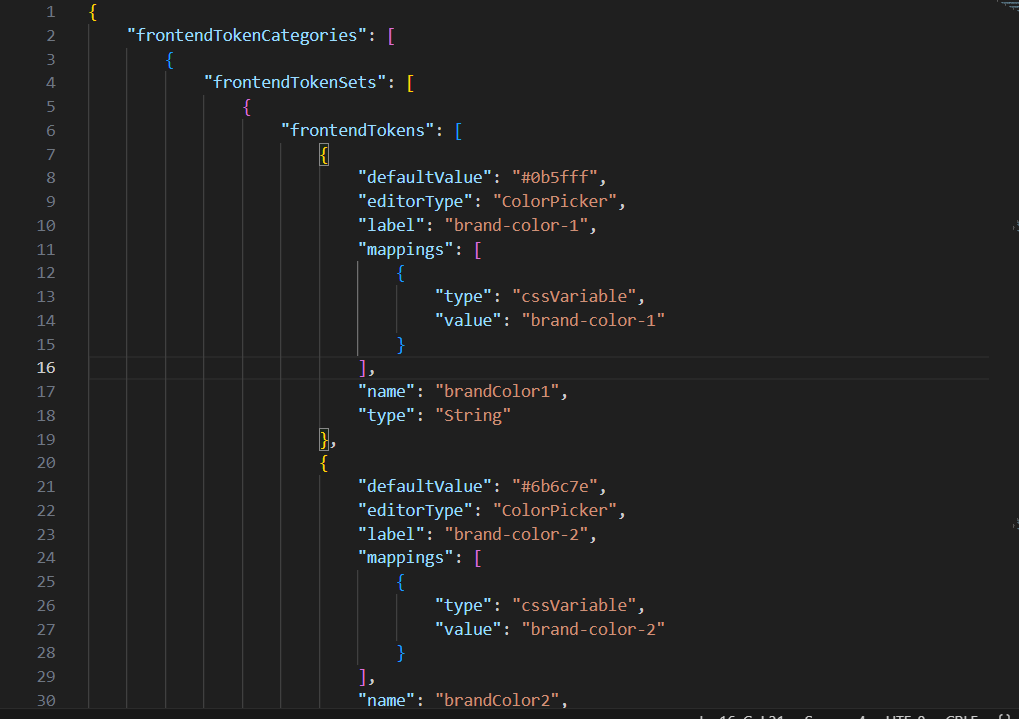1019x719 pixels.
Task: Click the "value" key on line 14
Action: tap(468, 320)
